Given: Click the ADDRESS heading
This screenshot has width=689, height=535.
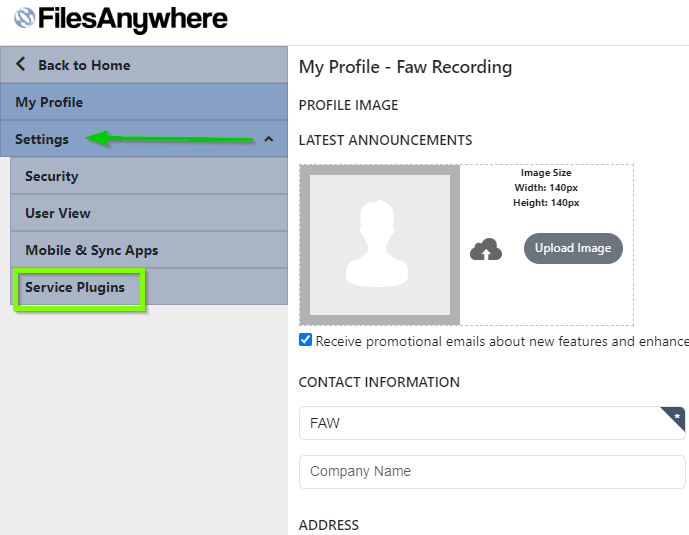Looking at the screenshot, I should [329, 525].
